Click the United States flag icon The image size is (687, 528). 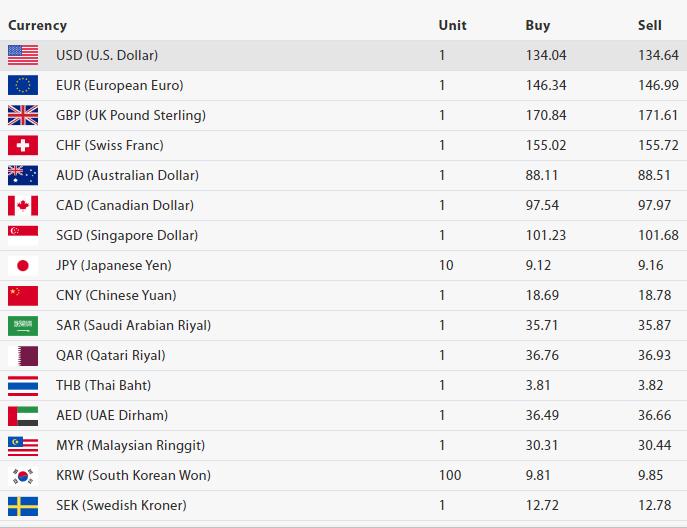tap(23, 55)
